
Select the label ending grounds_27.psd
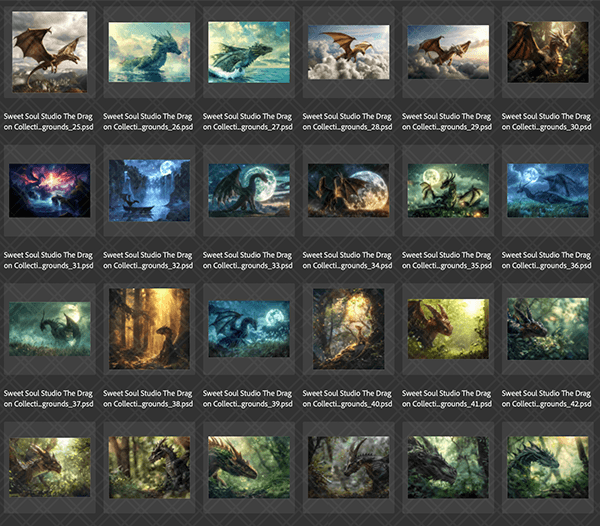pyautogui.click(x=248, y=122)
